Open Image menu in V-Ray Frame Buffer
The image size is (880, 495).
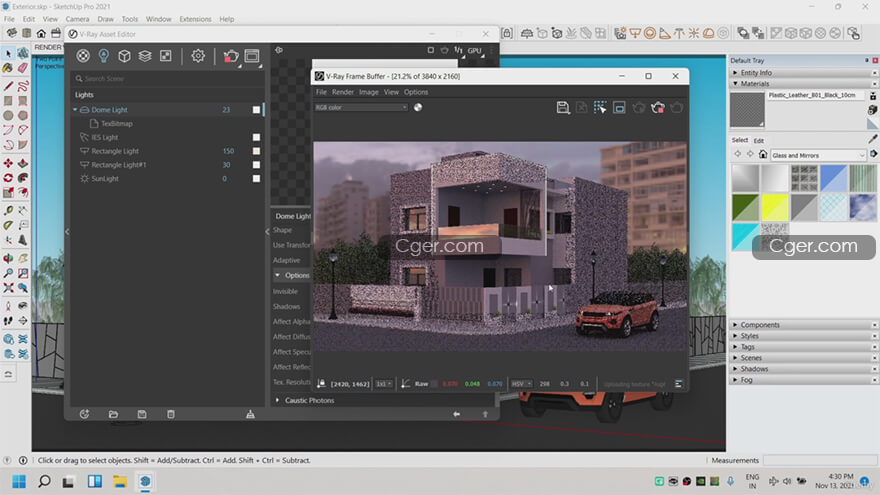[x=368, y=92]
